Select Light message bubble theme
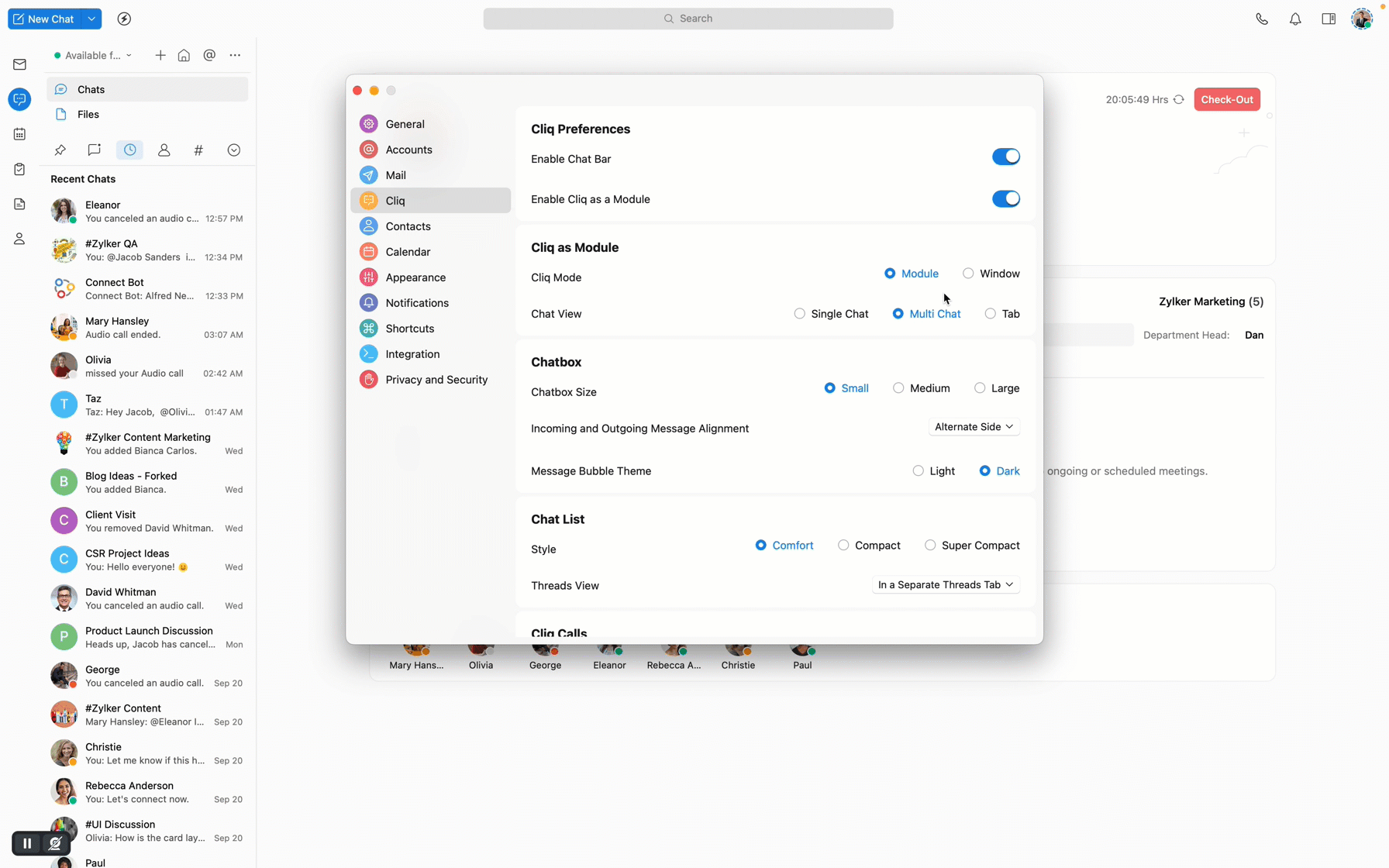This screenshot has width=1389, height=868. pyautogui.click(x=933, y=471)
